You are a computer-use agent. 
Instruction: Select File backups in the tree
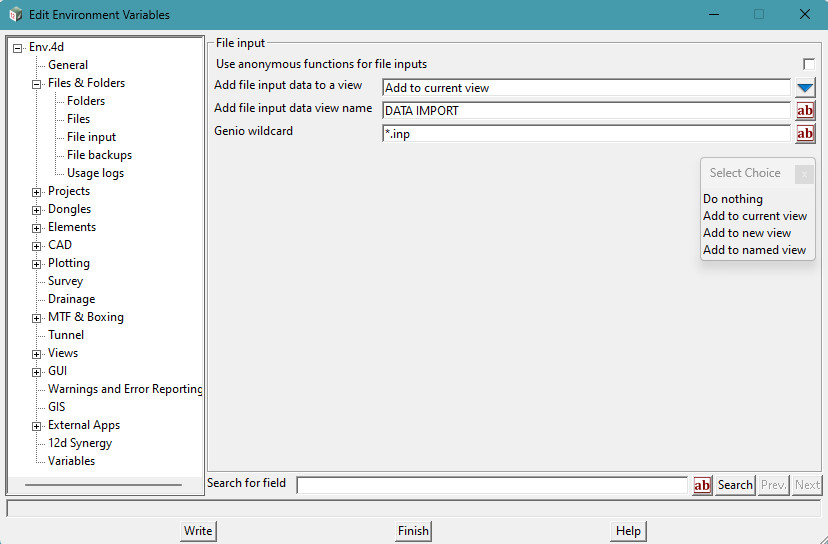pos(99,155)
